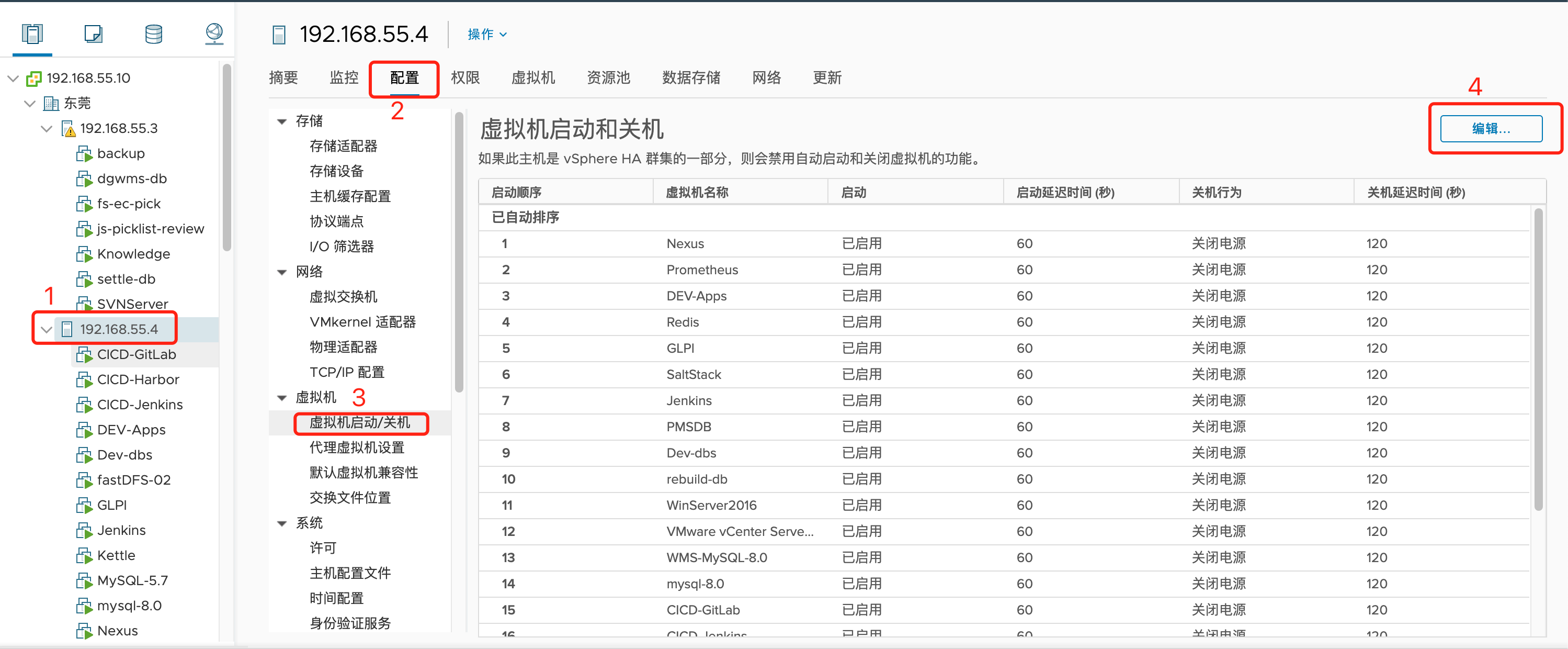Collapse the 192.168.55.10 vCenter node
This screenshot has width=1568, height=649.
[13, 78]
